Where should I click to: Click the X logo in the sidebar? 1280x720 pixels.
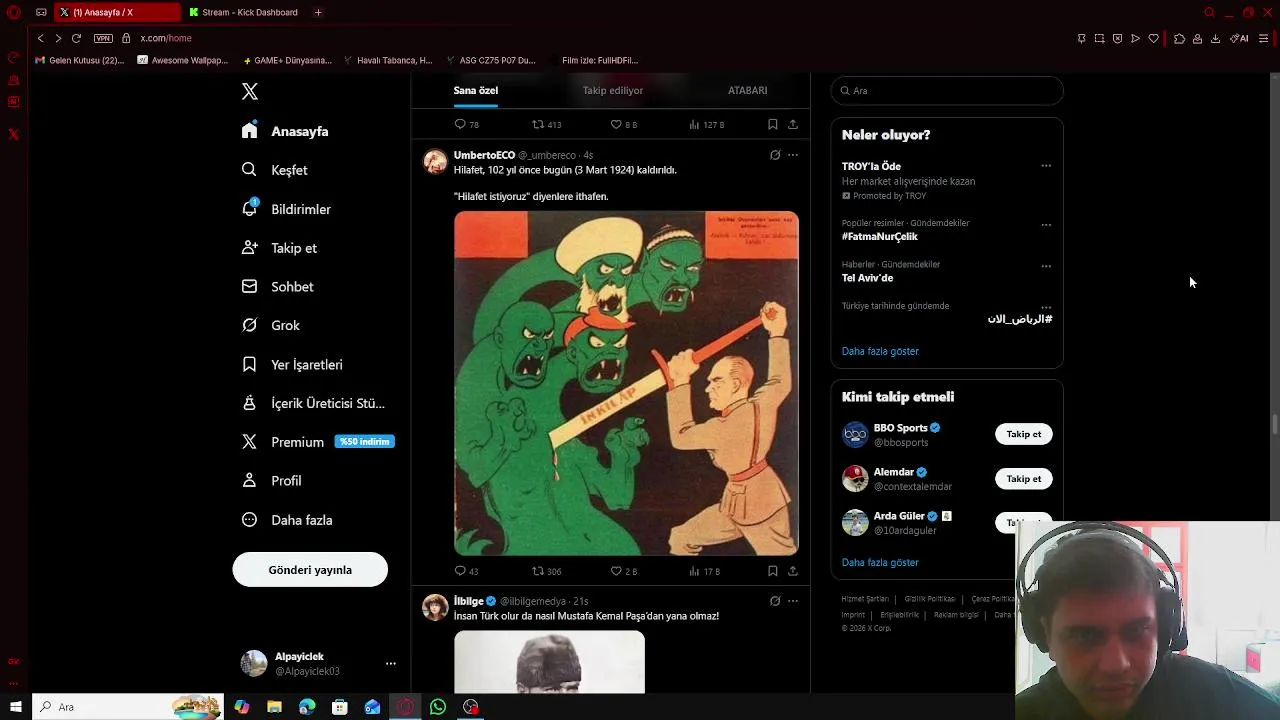tap(250, 92)
